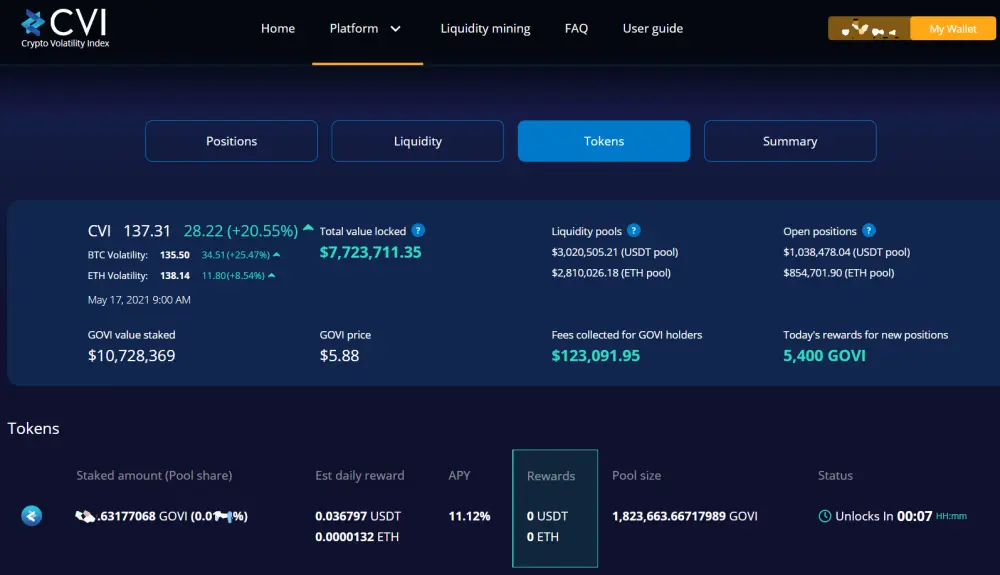Expand the Platform dropdown chevron
Image resolution: width=1000 pixels, height=575 pixels.
click(x=395, y=29)
